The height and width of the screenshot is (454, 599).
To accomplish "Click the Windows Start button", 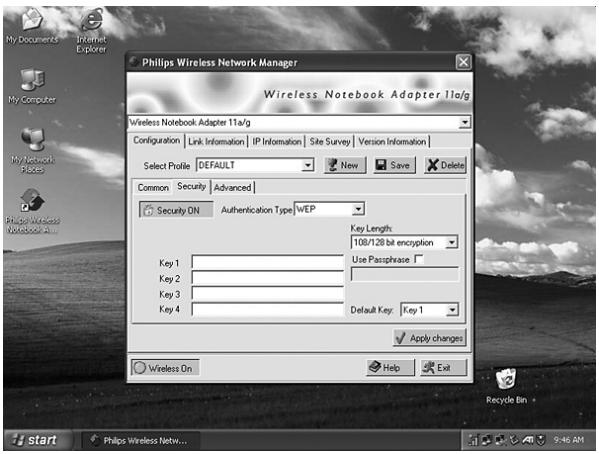I will tap(38, 440).
